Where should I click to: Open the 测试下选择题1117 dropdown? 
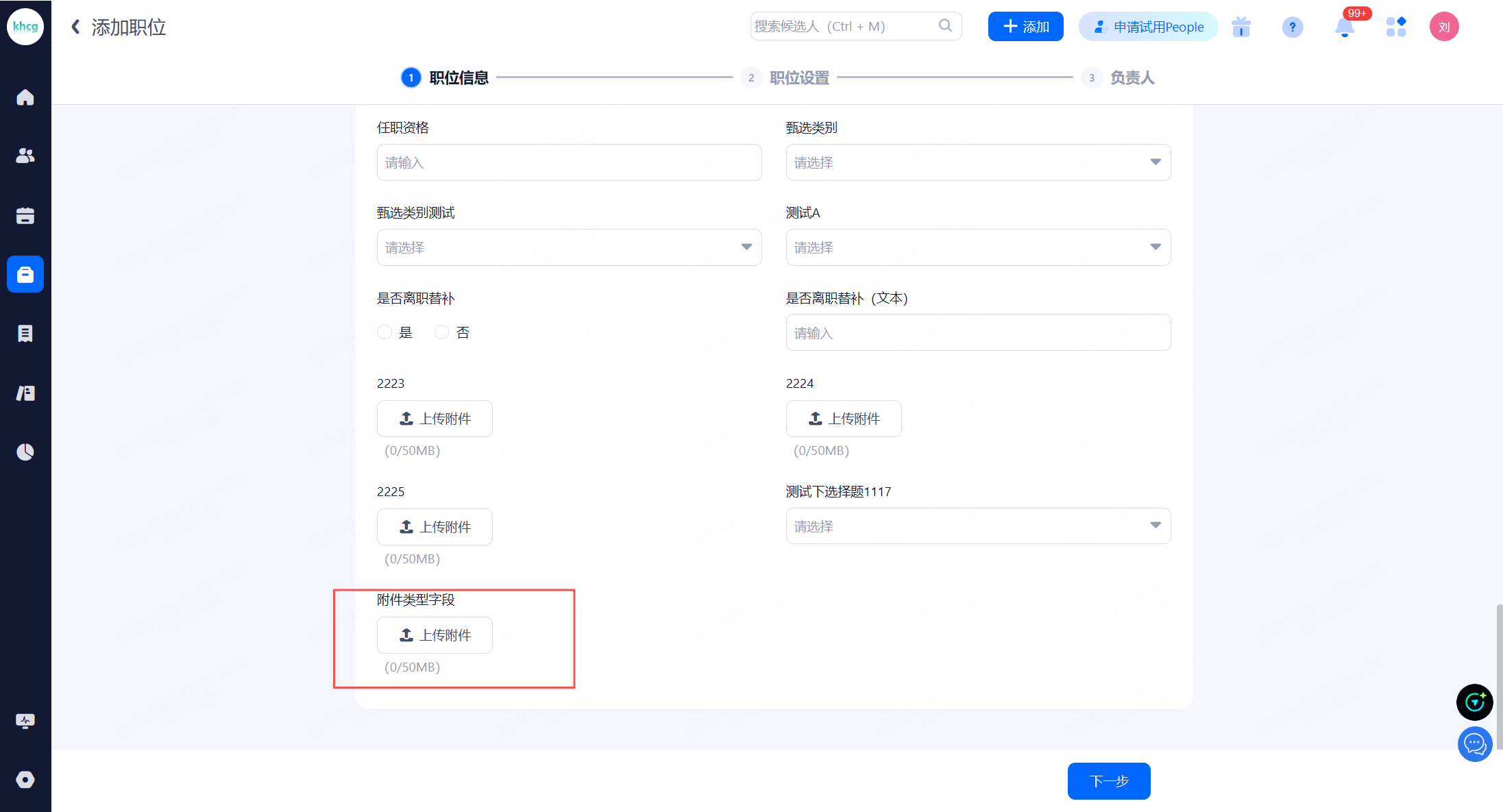(x=978, y=526)
